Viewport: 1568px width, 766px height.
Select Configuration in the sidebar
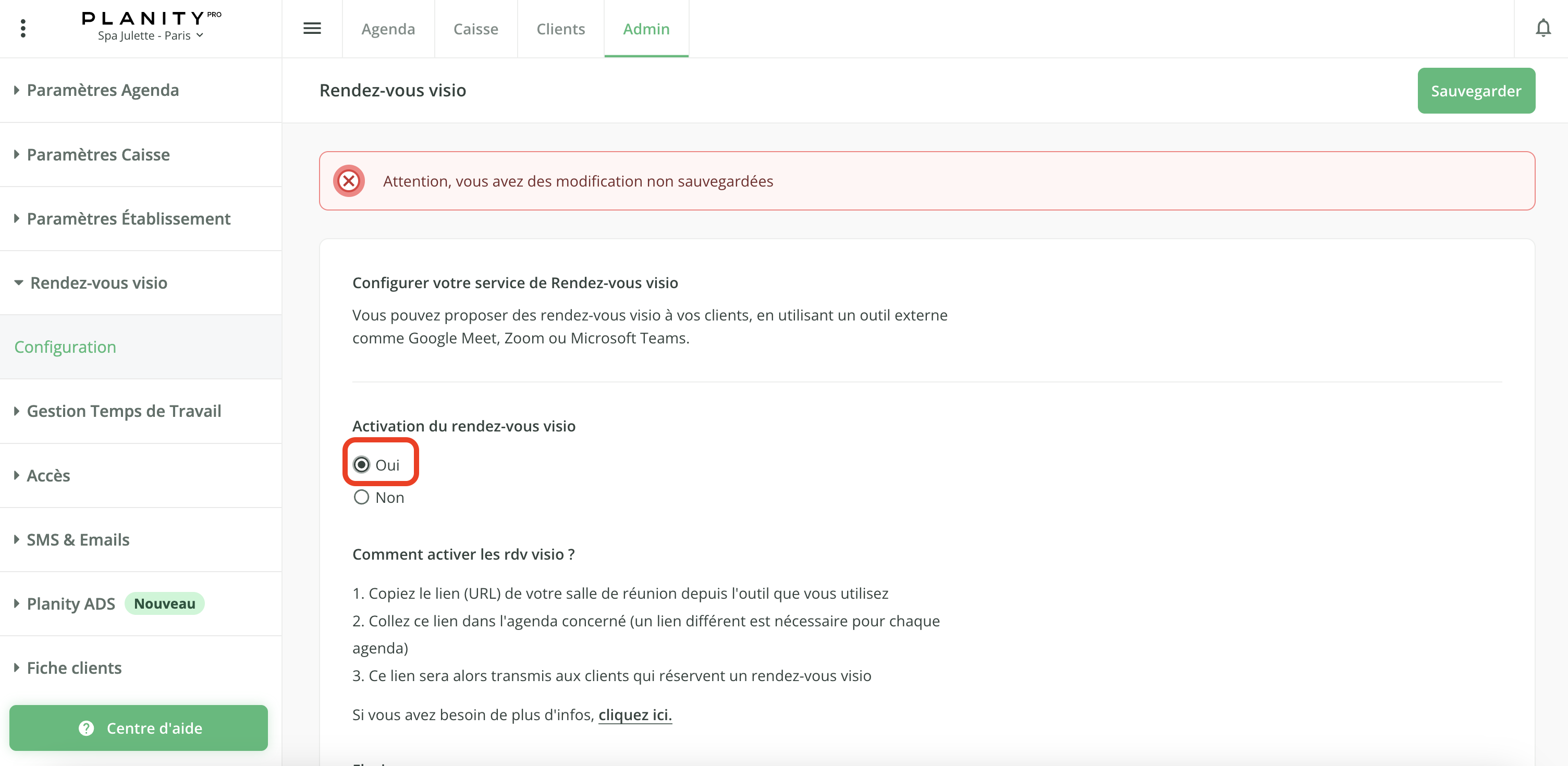point(65,347)
